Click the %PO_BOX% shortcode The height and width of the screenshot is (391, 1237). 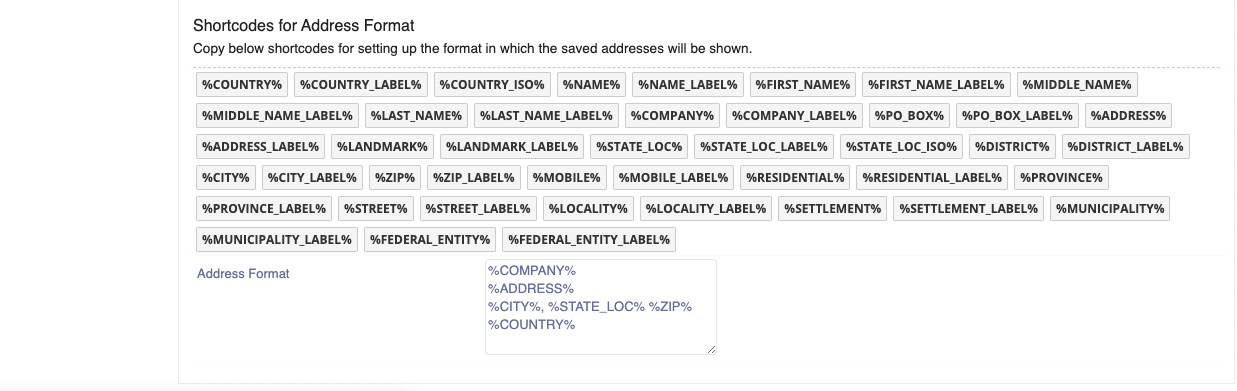pos(910,116)
